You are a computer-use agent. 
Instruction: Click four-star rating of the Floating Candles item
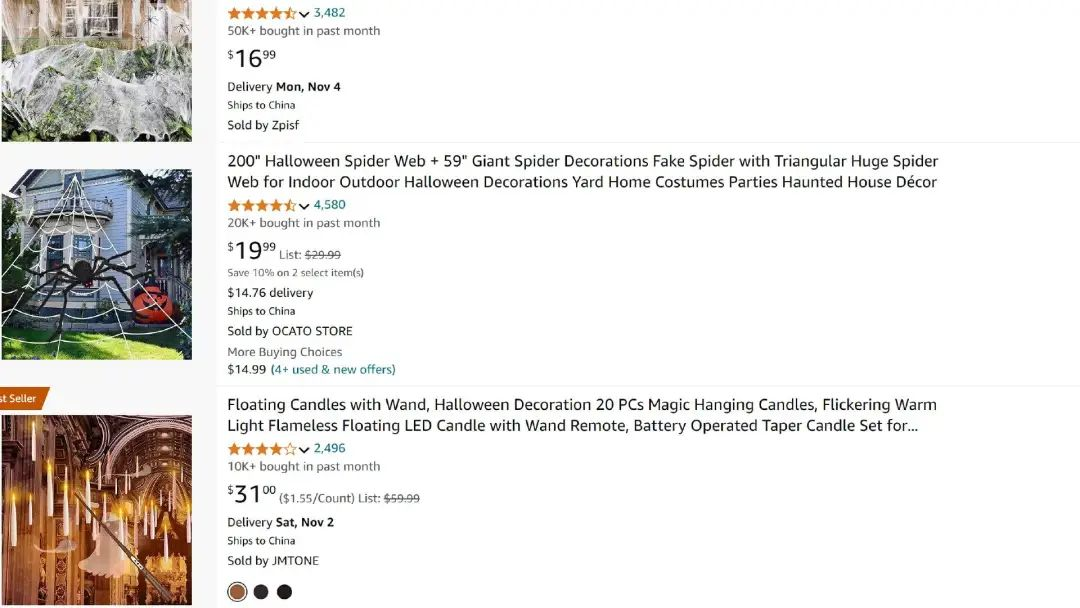click(261, 449)
